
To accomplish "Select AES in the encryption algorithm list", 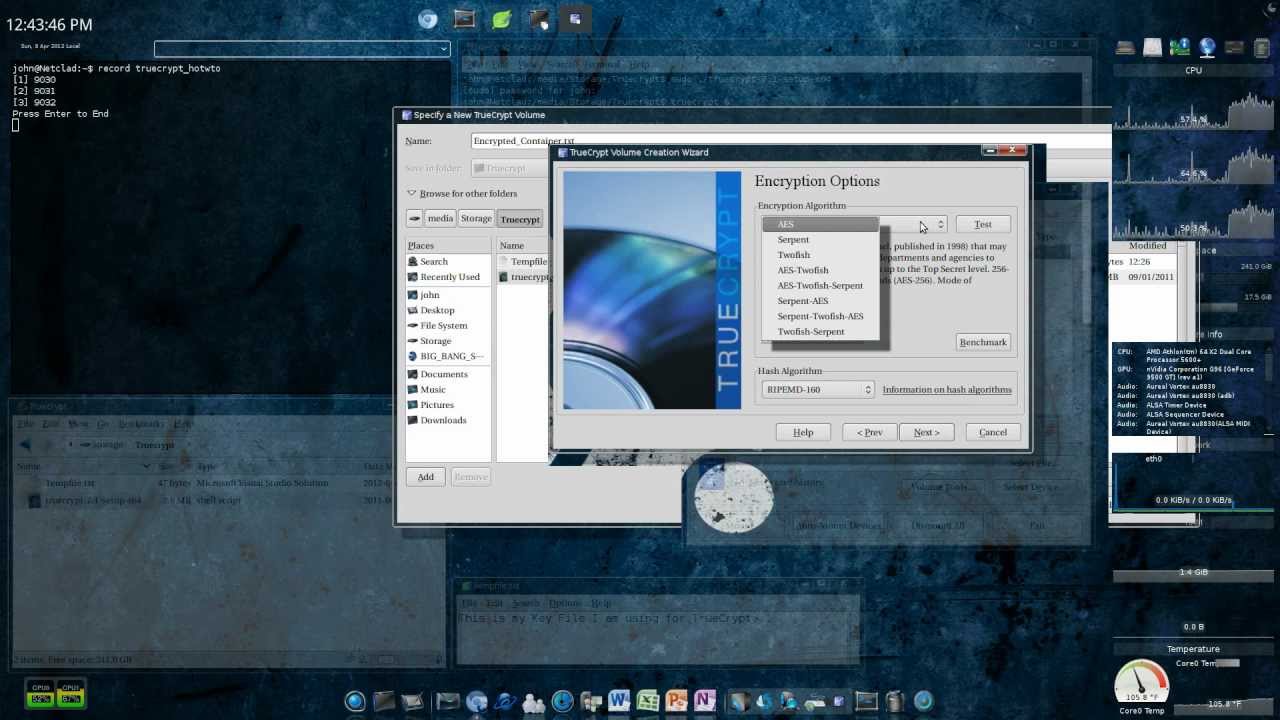I will [x=820, y=224].
